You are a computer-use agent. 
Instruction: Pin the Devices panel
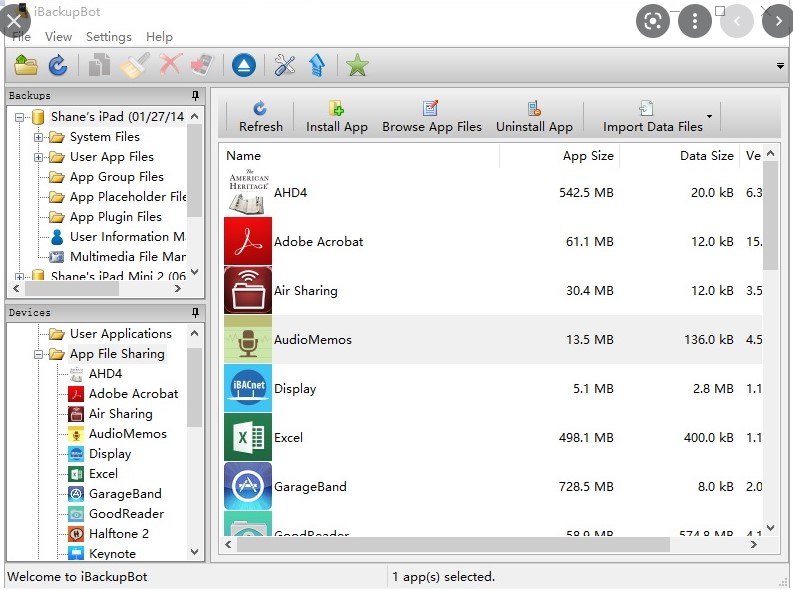click(195, 312)
